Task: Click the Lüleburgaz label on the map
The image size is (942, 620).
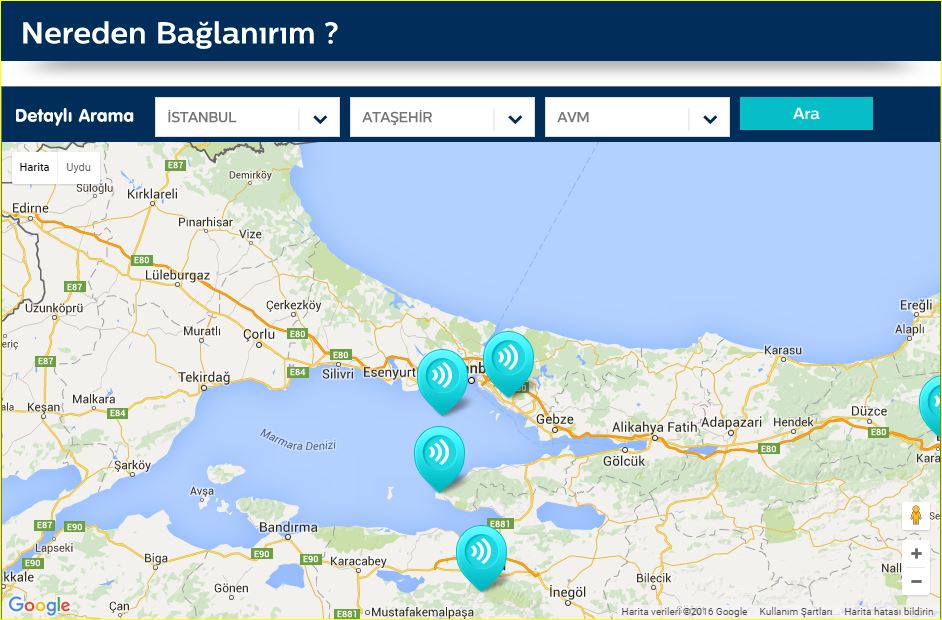Action: (x=178, y=275)
